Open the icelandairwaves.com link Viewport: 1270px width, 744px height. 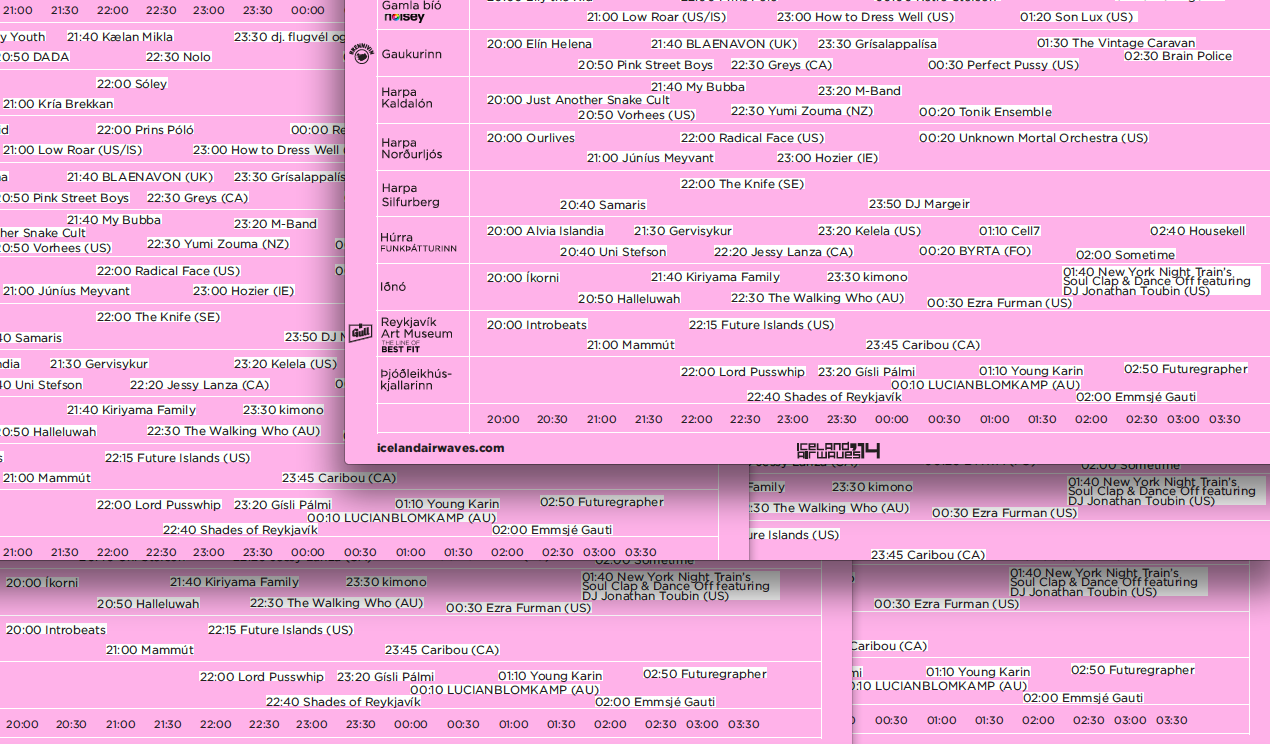click(x=441, y=448)
